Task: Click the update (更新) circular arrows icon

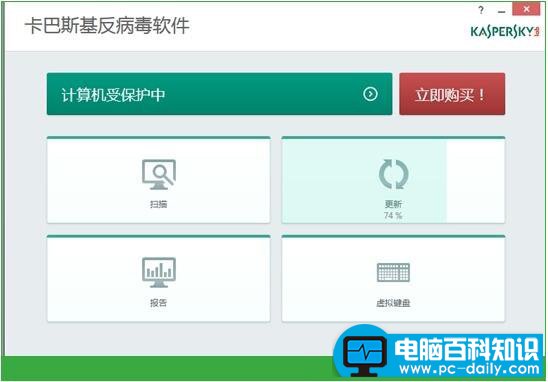Action: (x=394, y=174)
